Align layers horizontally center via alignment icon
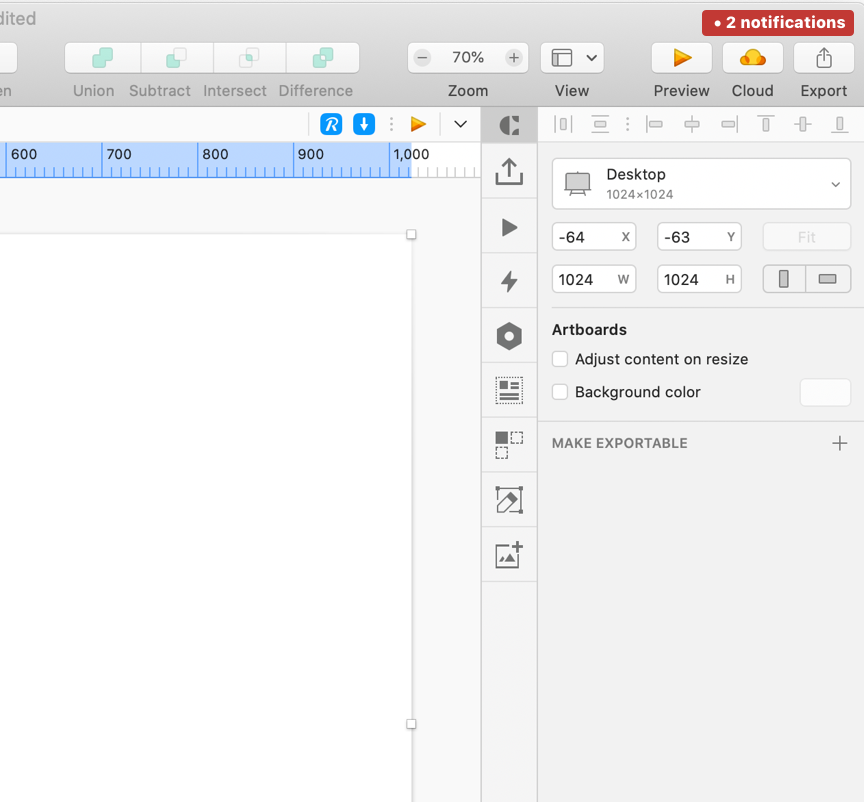Screen dimensions: 864x802 692,124
